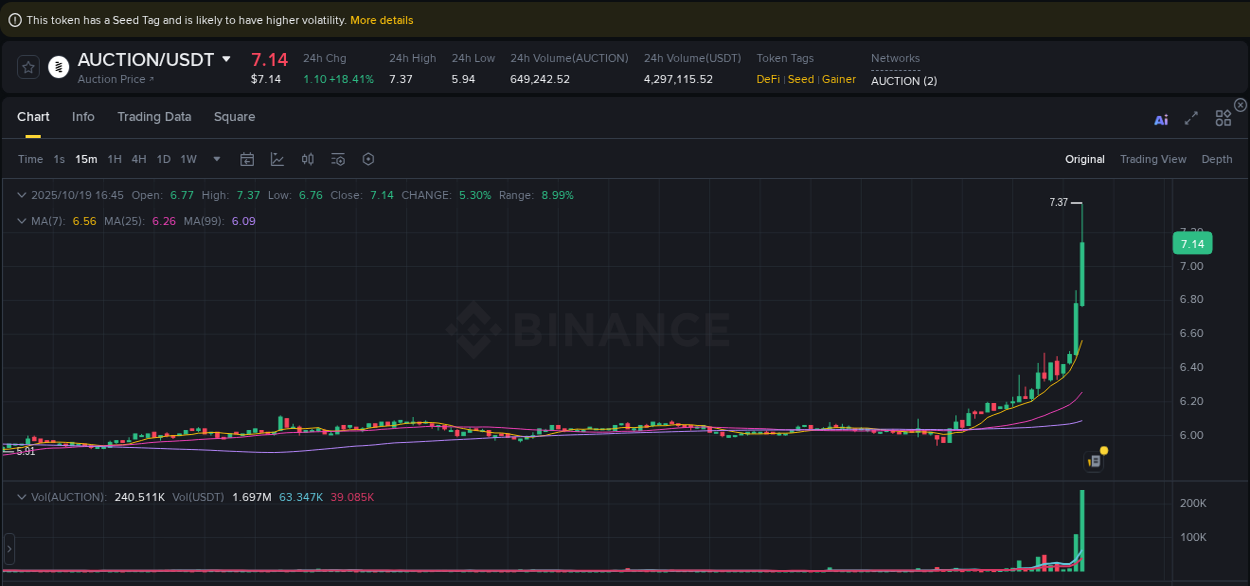Click the candlestick settings icon
Viewport: 1250px width, 586px height.
pyautogui.click(x=308, y=159)
